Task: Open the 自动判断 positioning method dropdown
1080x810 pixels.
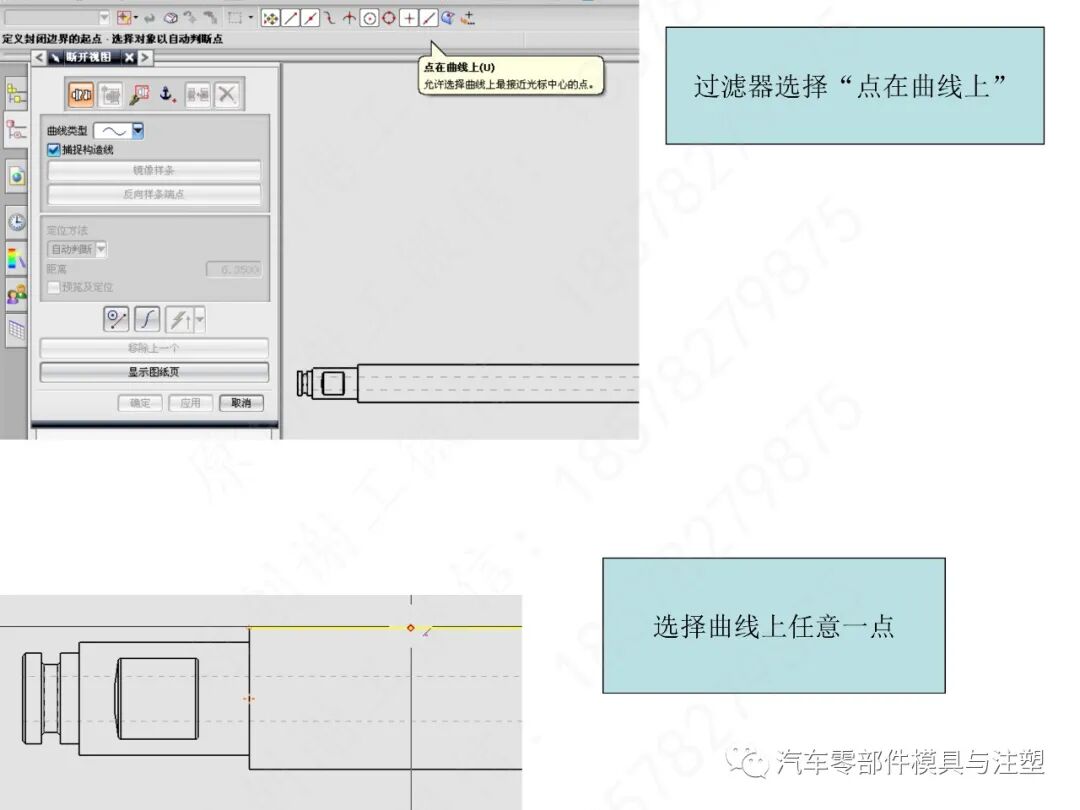Action: 76,249
